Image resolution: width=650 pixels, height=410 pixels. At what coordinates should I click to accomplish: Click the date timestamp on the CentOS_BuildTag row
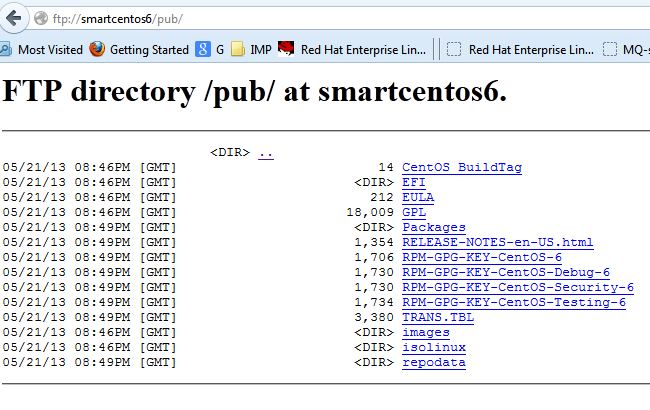coord(90,167)
